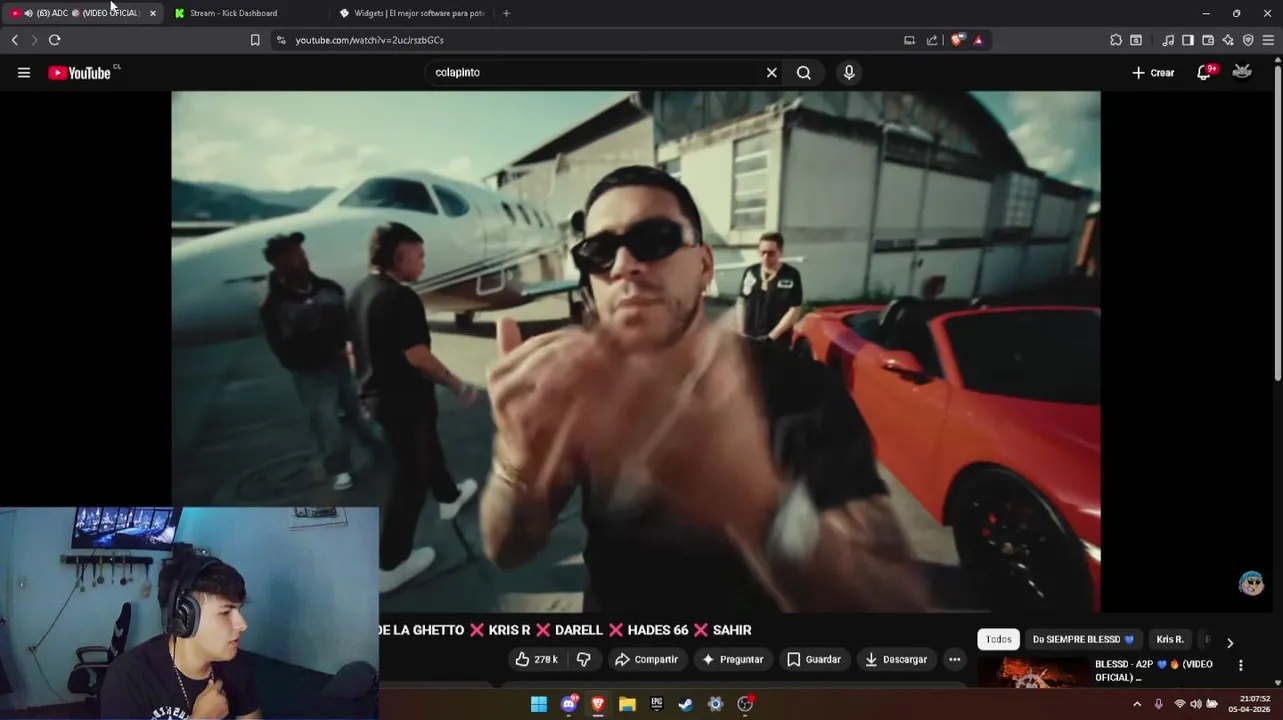Select the Kris R. filter chip

pyautogui.click(x=1169, y=639)
